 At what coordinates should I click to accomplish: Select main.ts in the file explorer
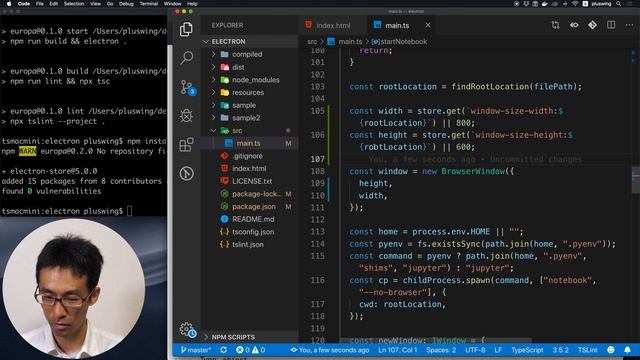point(250,143)
